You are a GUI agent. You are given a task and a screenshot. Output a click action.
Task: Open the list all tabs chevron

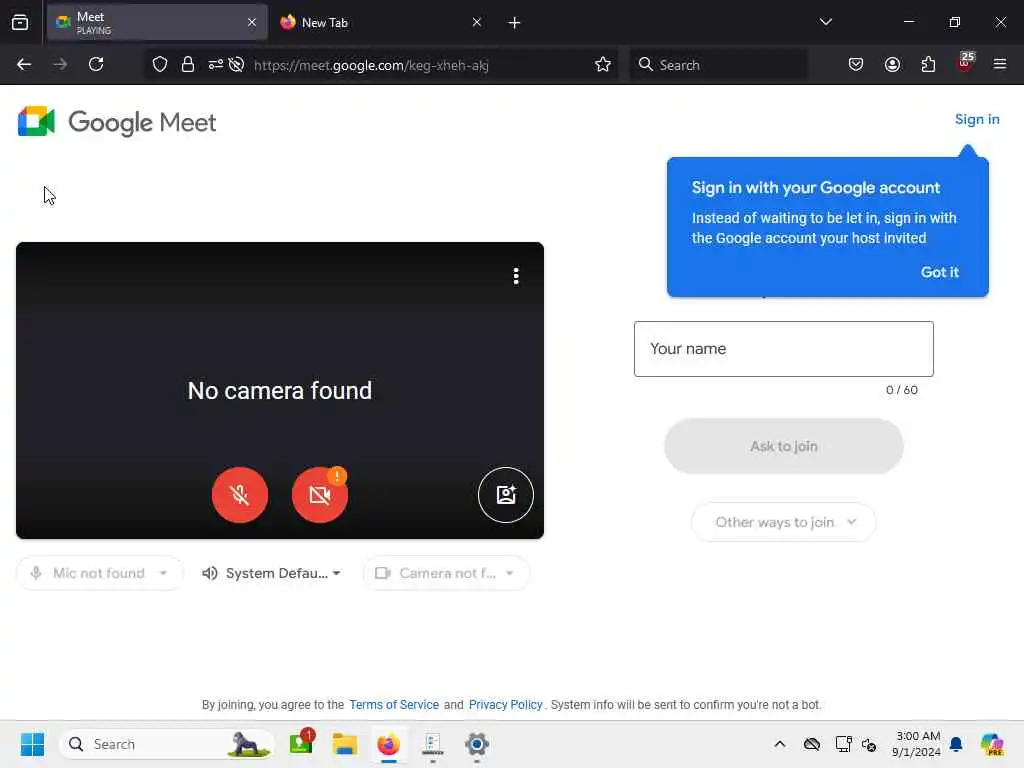825,22
